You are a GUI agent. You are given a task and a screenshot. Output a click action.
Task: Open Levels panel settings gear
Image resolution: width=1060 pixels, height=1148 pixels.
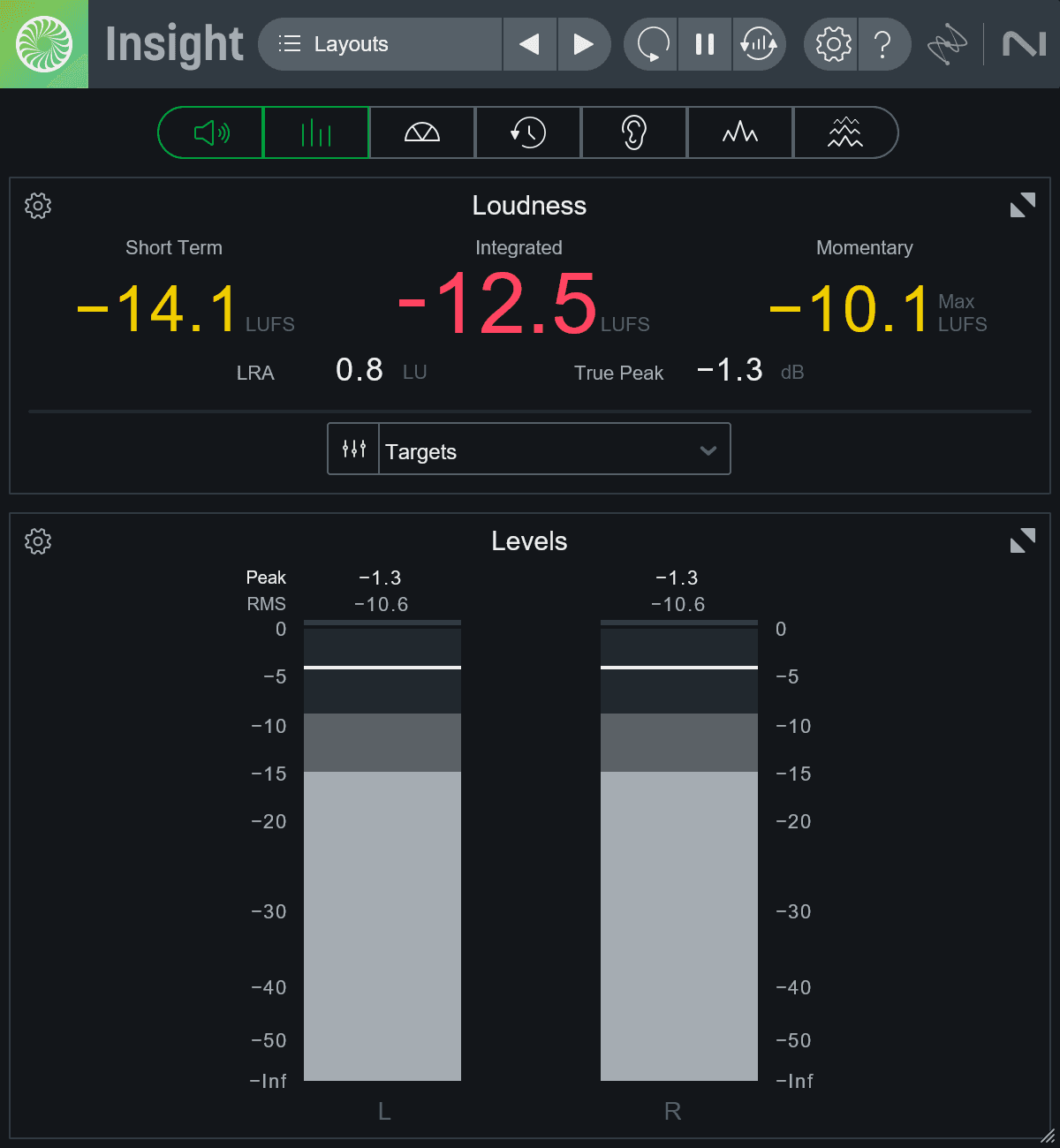[38, 541]
